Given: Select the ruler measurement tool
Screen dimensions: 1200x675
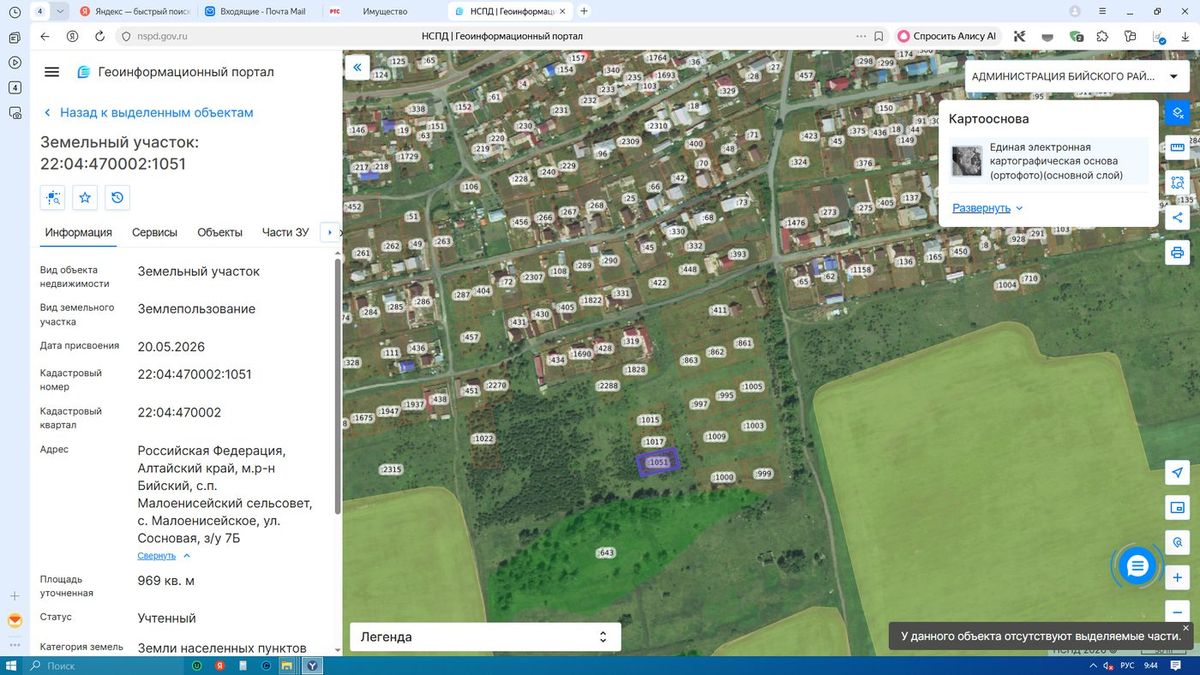Looking at the screenshot, I should pos(1177,148).
